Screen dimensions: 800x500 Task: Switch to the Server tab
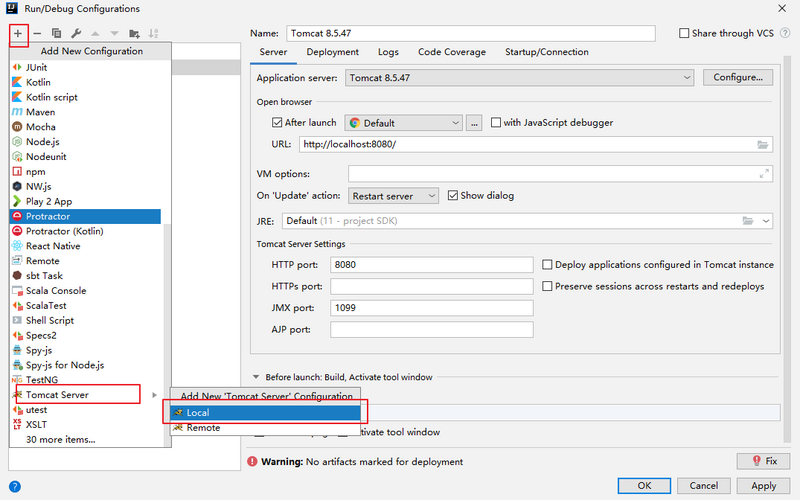(273, 52)
